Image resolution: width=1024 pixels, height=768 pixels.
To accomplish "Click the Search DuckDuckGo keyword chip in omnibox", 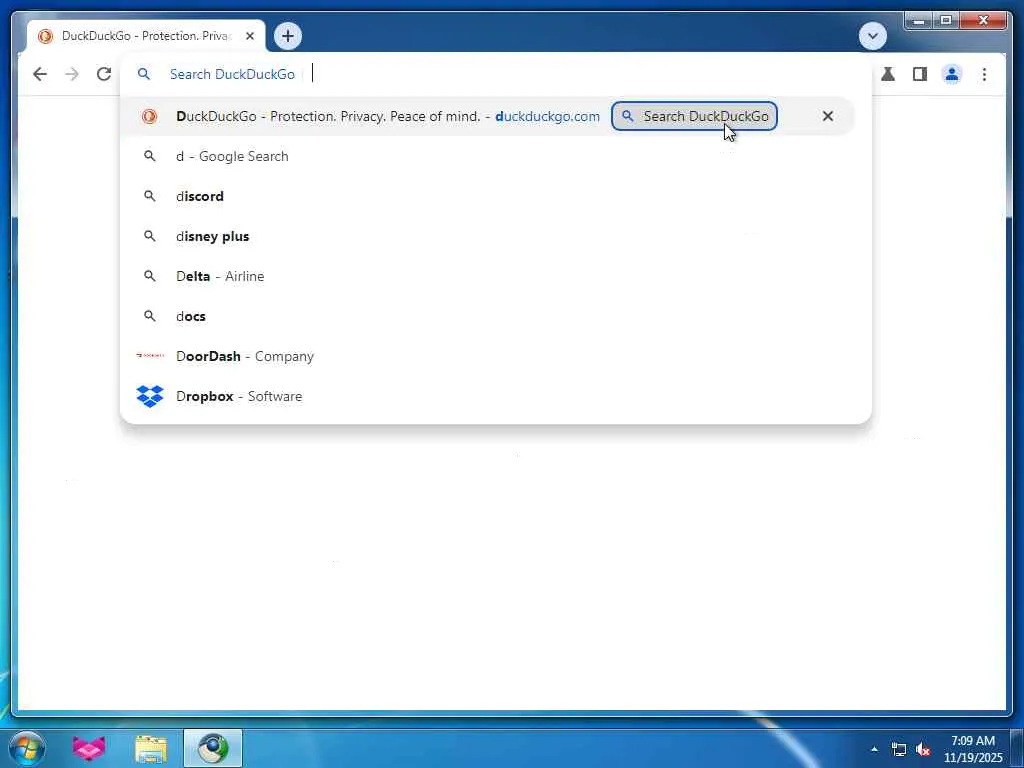I will [232, 74].
